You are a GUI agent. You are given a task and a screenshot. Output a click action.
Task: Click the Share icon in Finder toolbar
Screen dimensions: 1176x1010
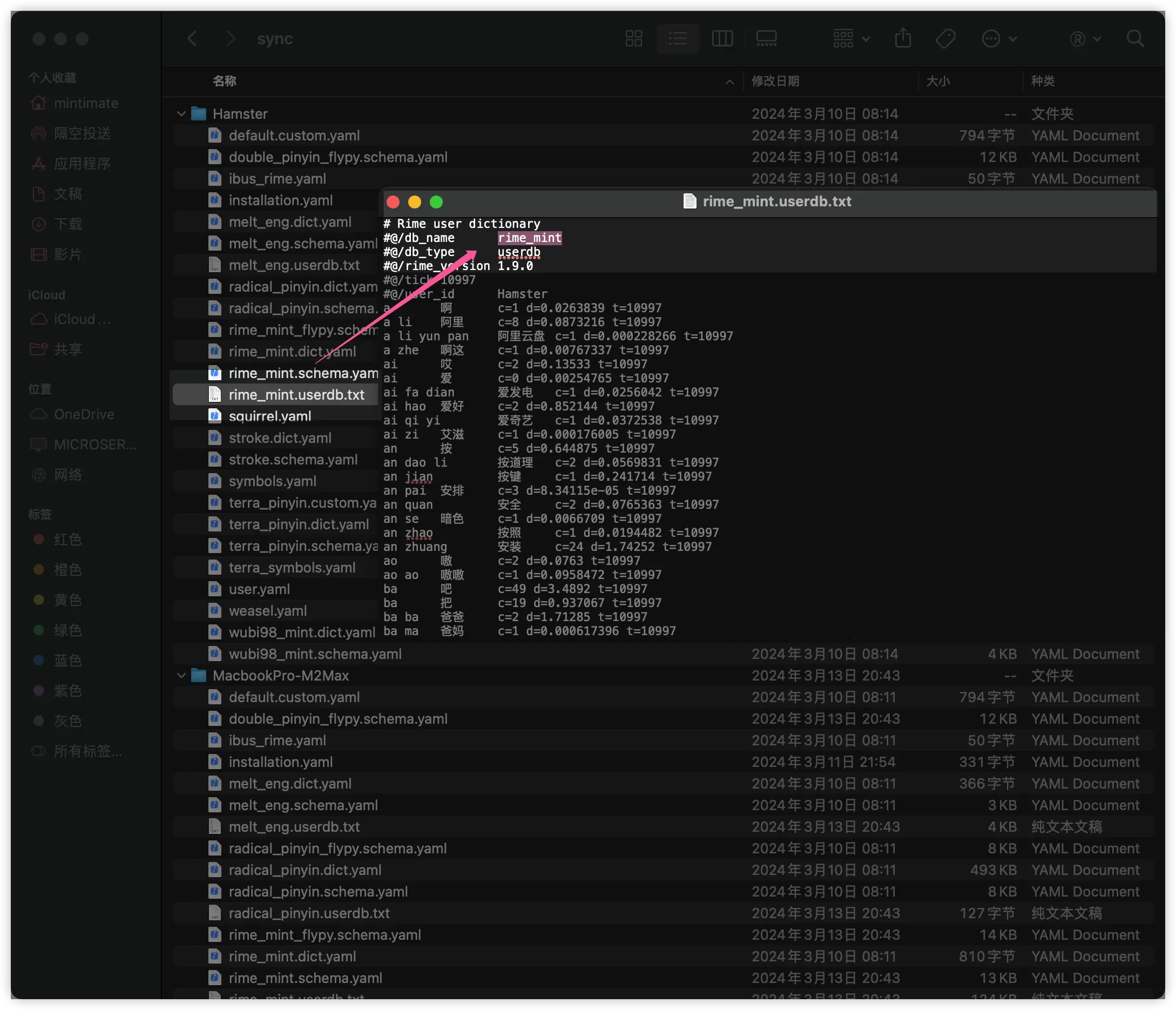903,38
